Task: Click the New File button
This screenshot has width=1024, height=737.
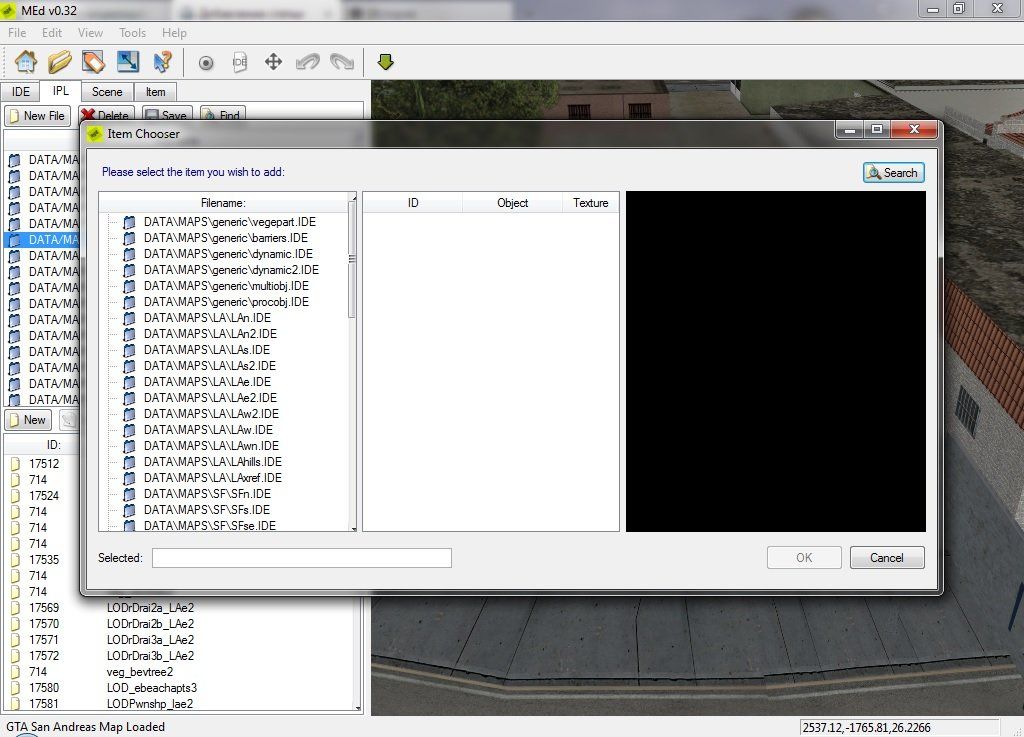Action: pos(38,116)
